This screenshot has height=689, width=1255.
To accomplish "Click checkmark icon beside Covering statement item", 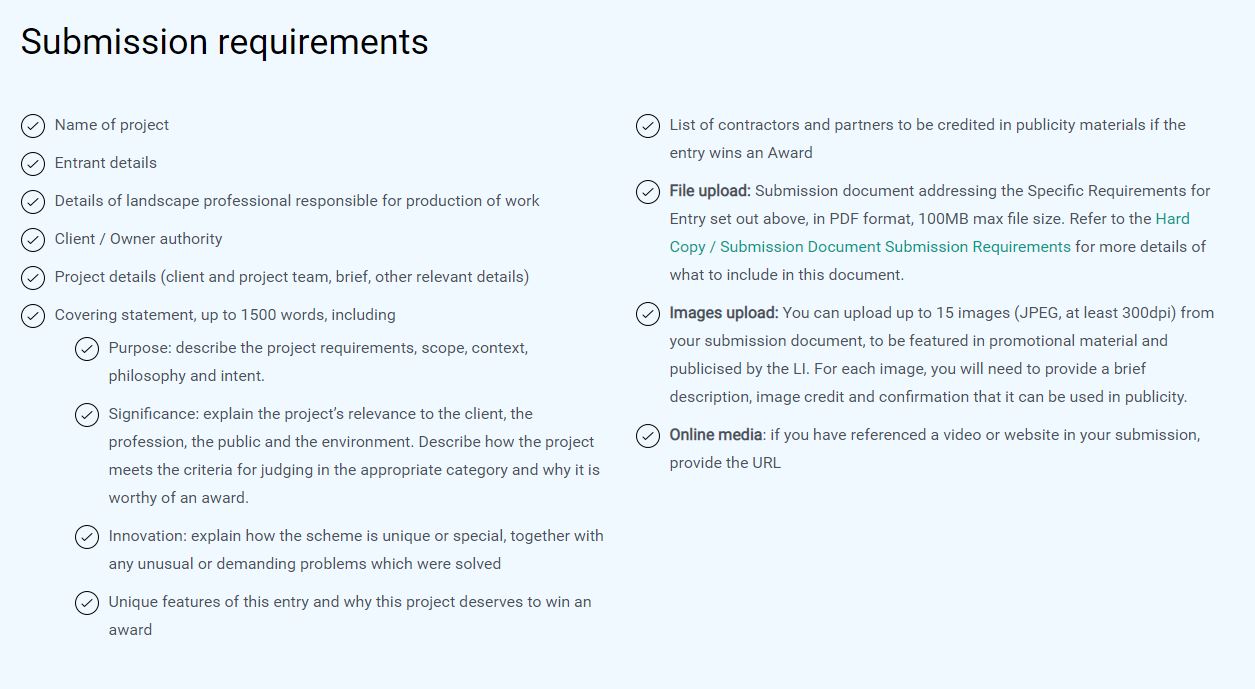I will tap(33, 316).
